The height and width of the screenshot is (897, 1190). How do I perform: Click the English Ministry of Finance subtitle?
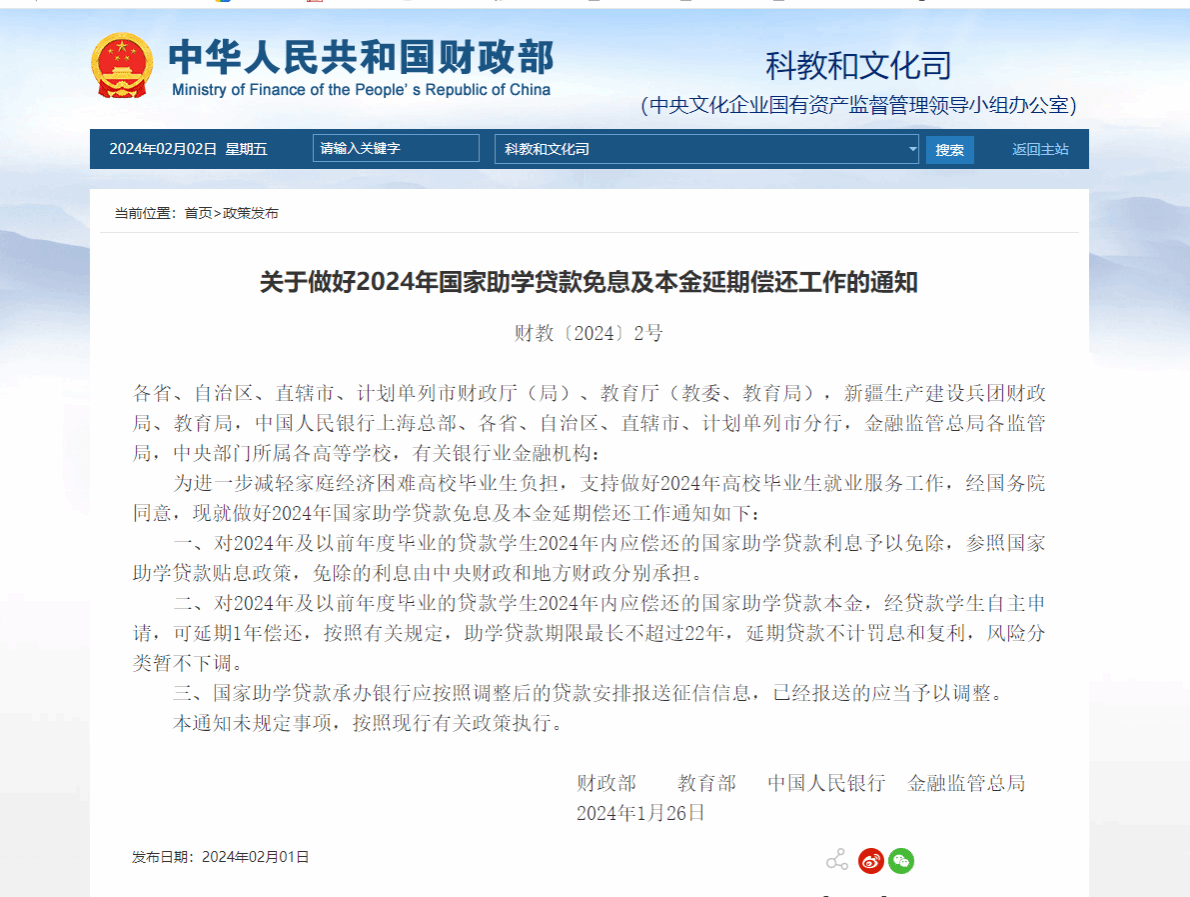pos(361,90)
